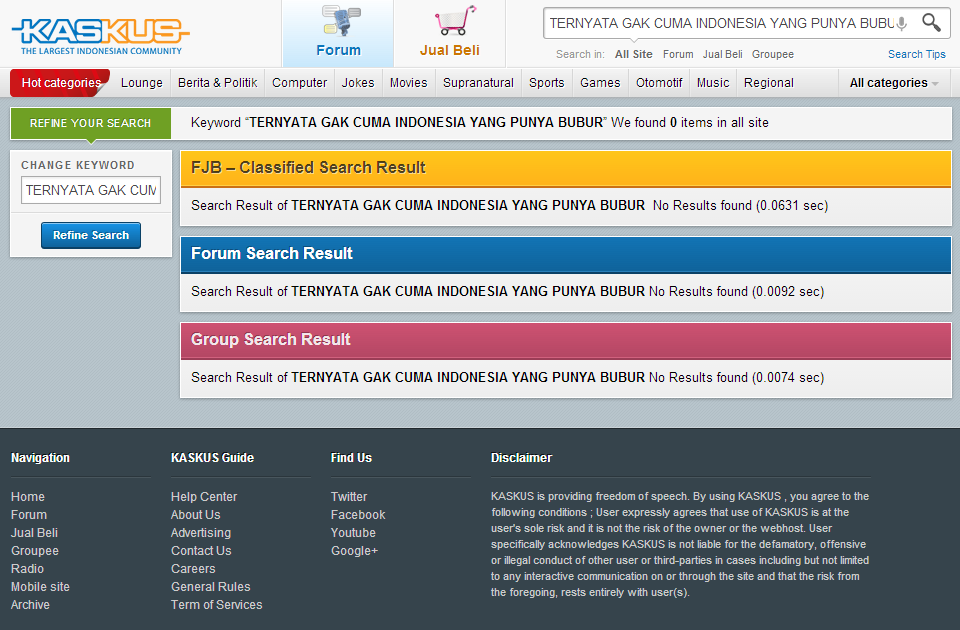960x630 pixels.
Task: Open the Berita & Politik category
Action: 217,83
